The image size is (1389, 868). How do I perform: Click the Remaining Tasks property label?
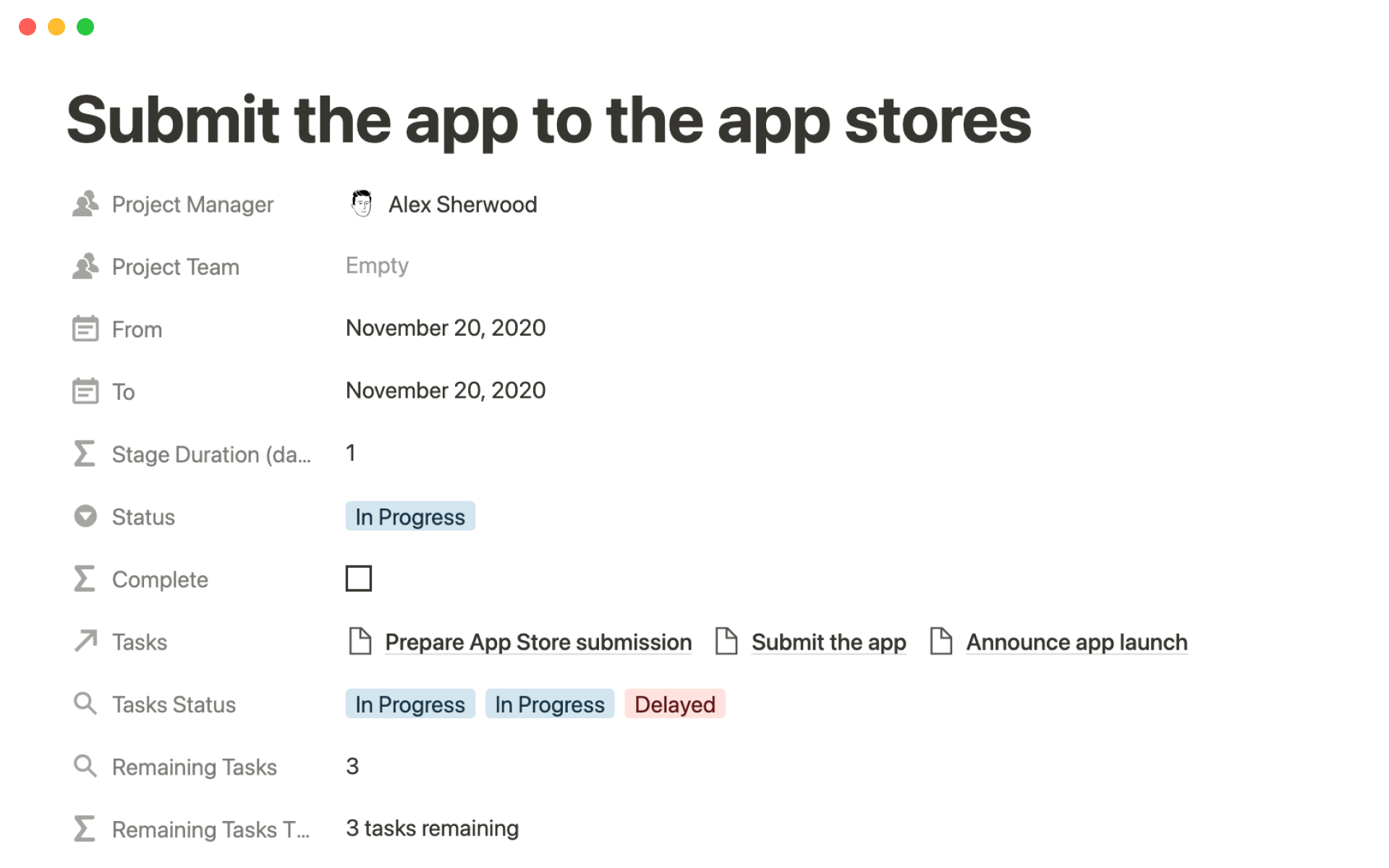[194, 767]
